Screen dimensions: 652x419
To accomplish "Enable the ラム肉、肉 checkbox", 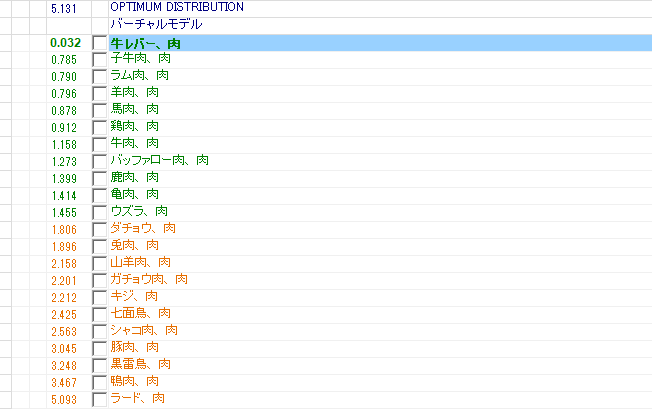I will click(x=99, y=77).
